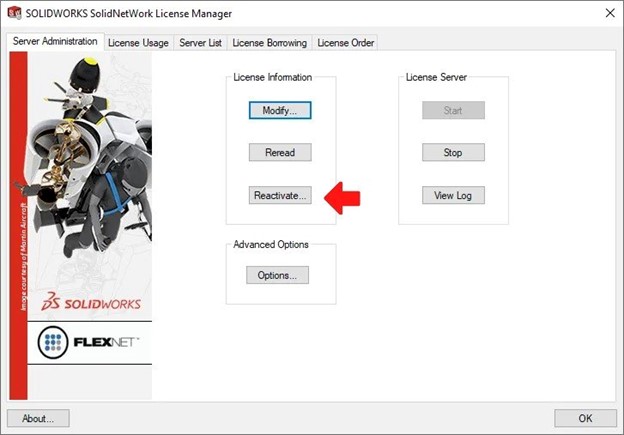This screenshot has height=435, width=624.
Task: Switch to the License Usage tab
Action: pyautogui.click(x=138, y=43)
